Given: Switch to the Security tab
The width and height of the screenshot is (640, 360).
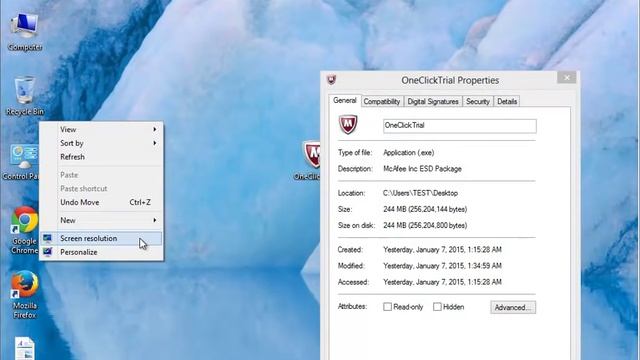Looking at the screenshot, I should point(478,101).
